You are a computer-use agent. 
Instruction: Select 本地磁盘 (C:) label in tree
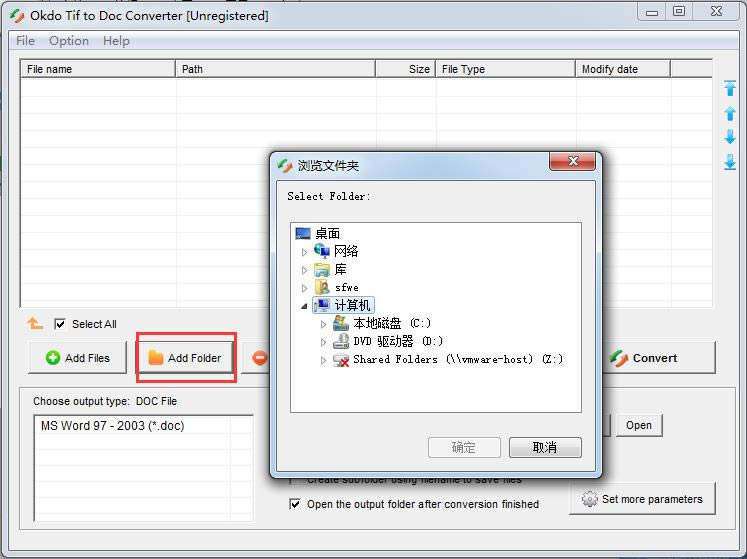pyautogui.click(x=392, y=324)
